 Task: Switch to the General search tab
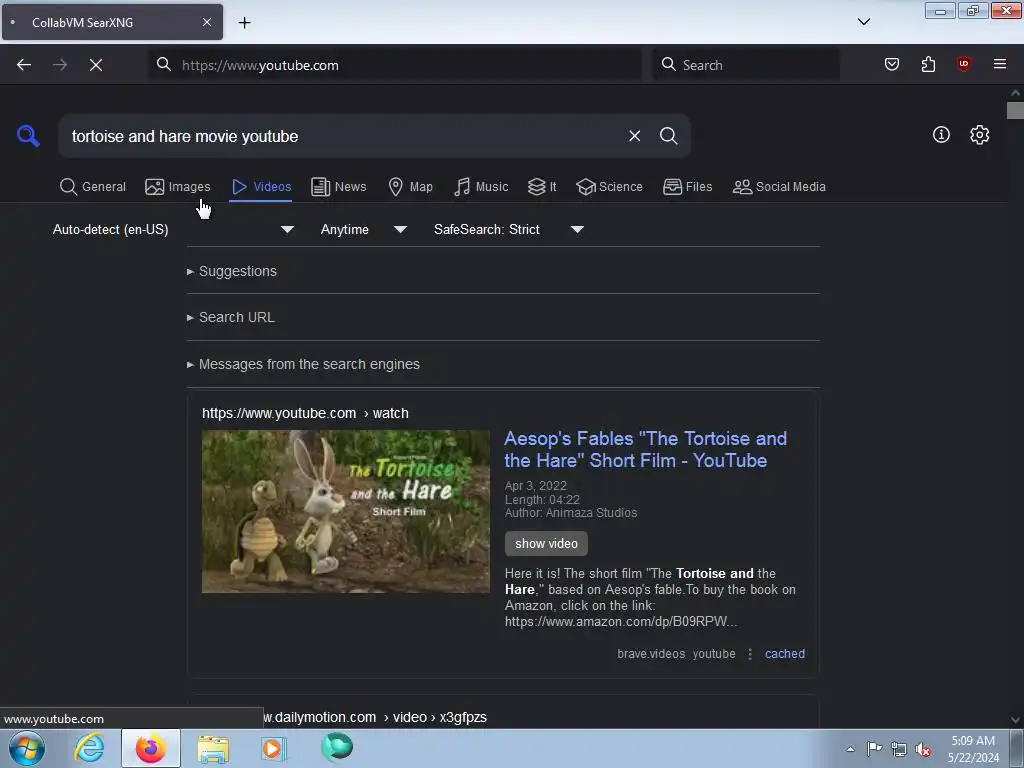(x=92, y=187)
